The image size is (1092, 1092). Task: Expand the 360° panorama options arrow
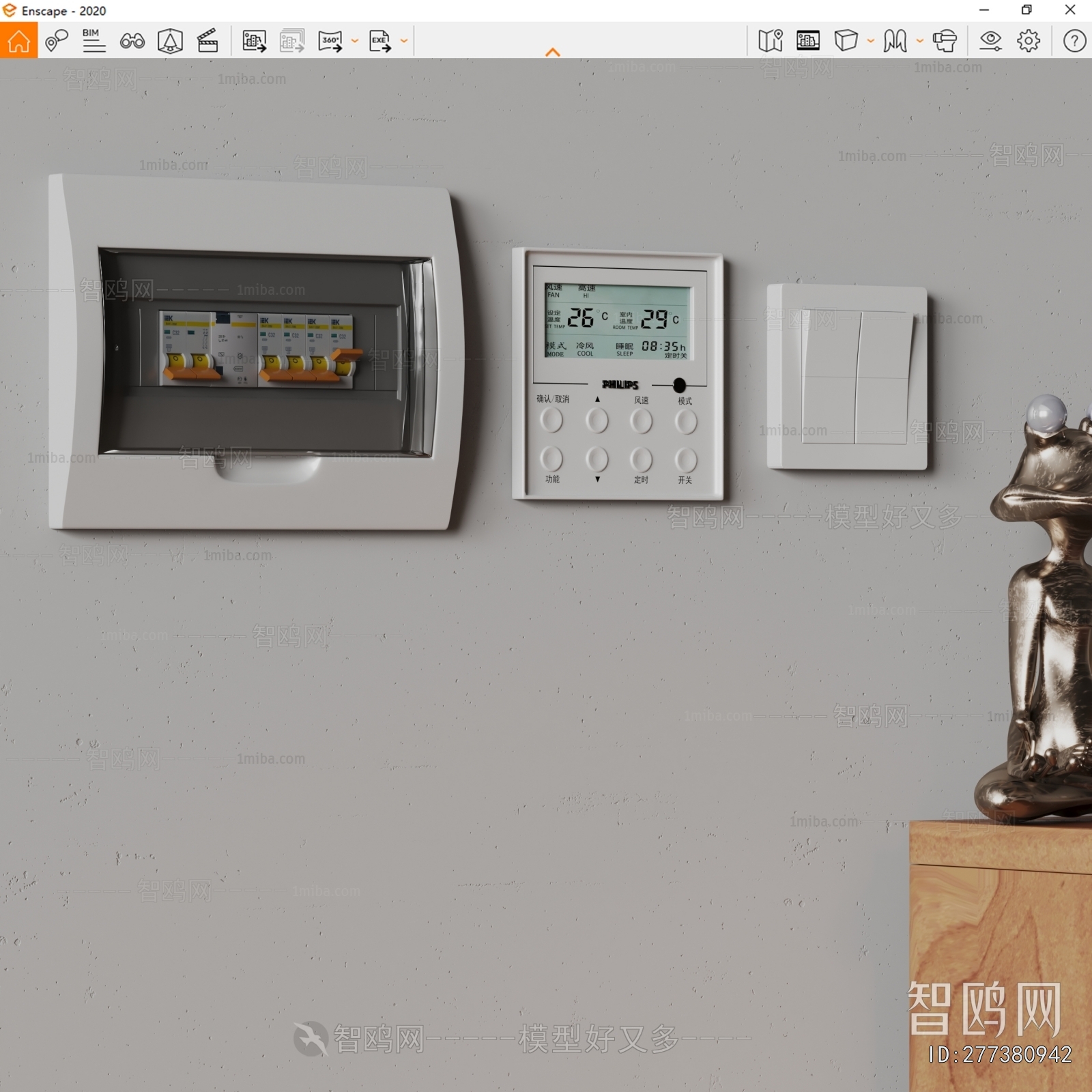(355, 41)
